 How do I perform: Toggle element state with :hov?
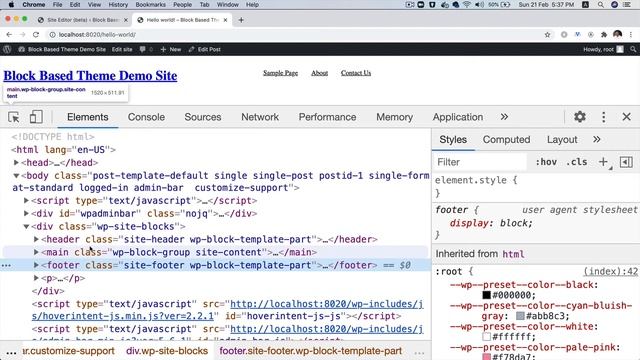(546, 162)
